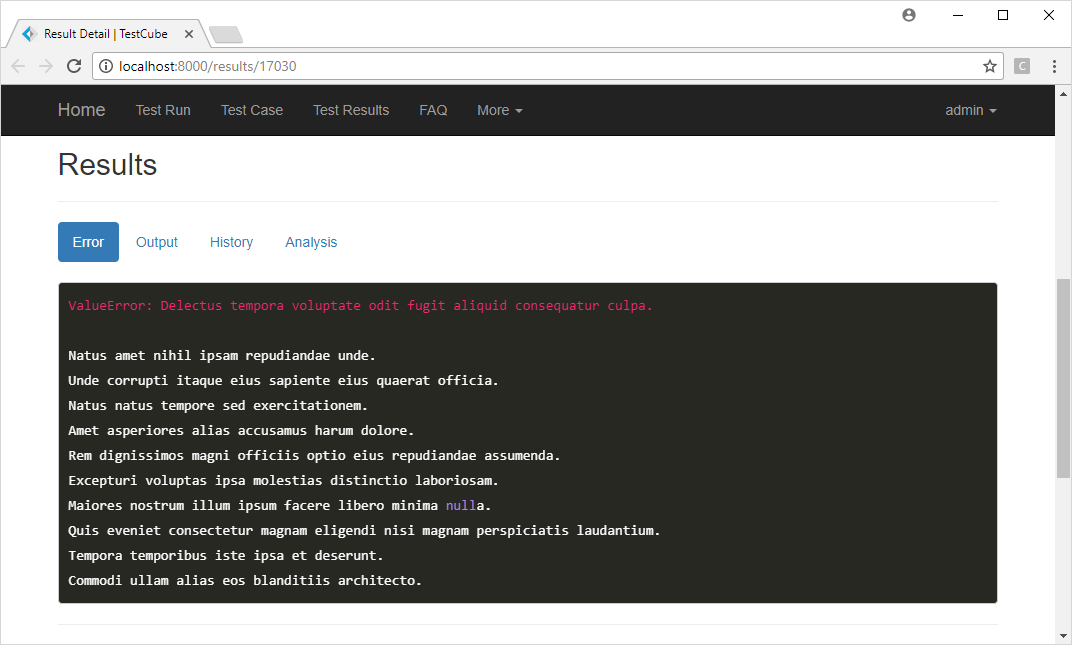Open the Test Results page

tap(351, 110)
